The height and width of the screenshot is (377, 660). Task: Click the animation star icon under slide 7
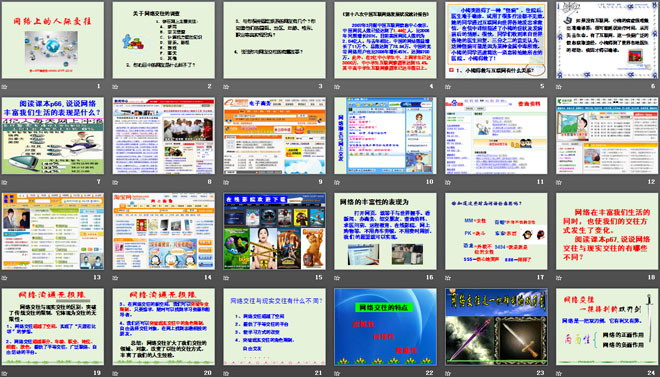5,183
